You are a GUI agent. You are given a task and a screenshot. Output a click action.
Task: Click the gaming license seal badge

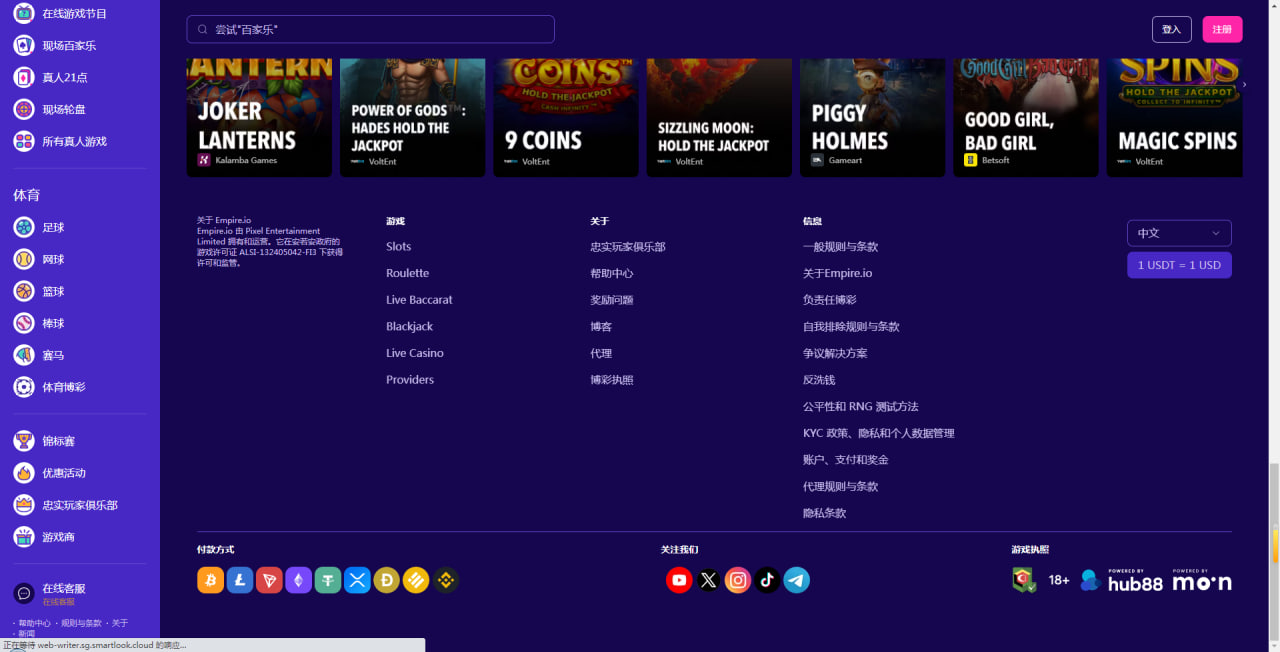click(x=1024, y=580)
